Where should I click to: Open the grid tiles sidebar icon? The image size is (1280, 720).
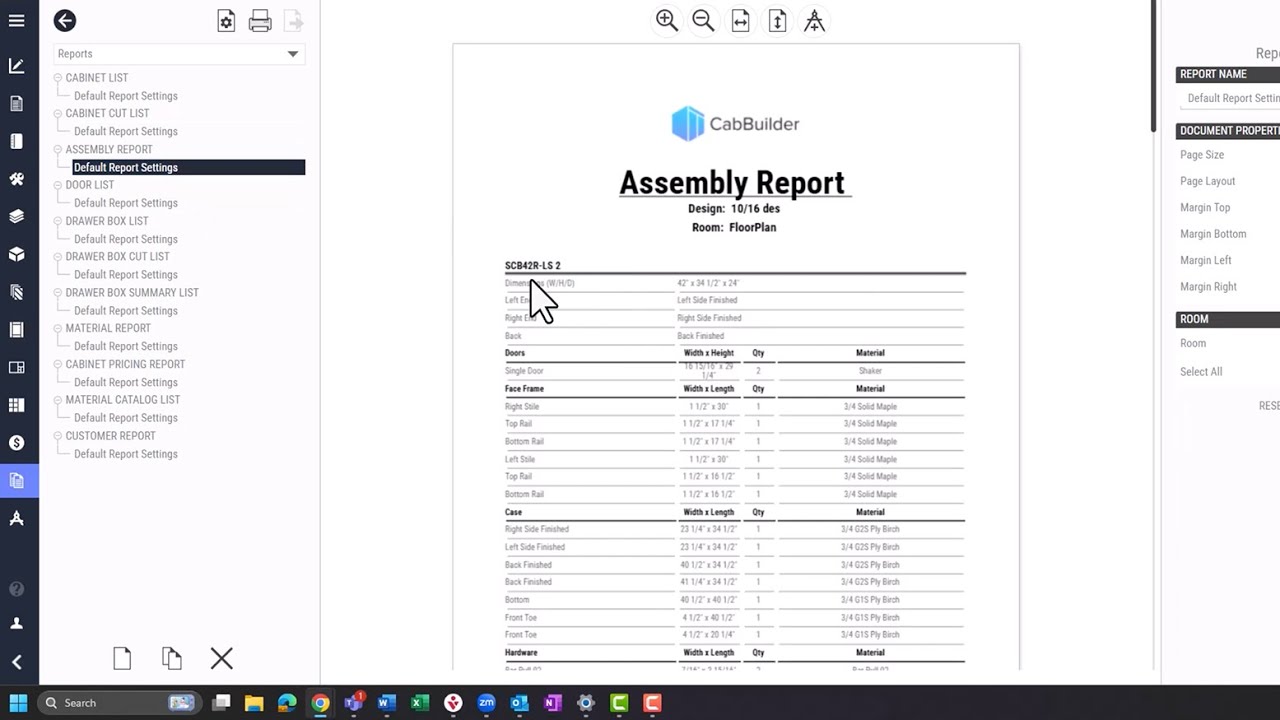point(16,405)
